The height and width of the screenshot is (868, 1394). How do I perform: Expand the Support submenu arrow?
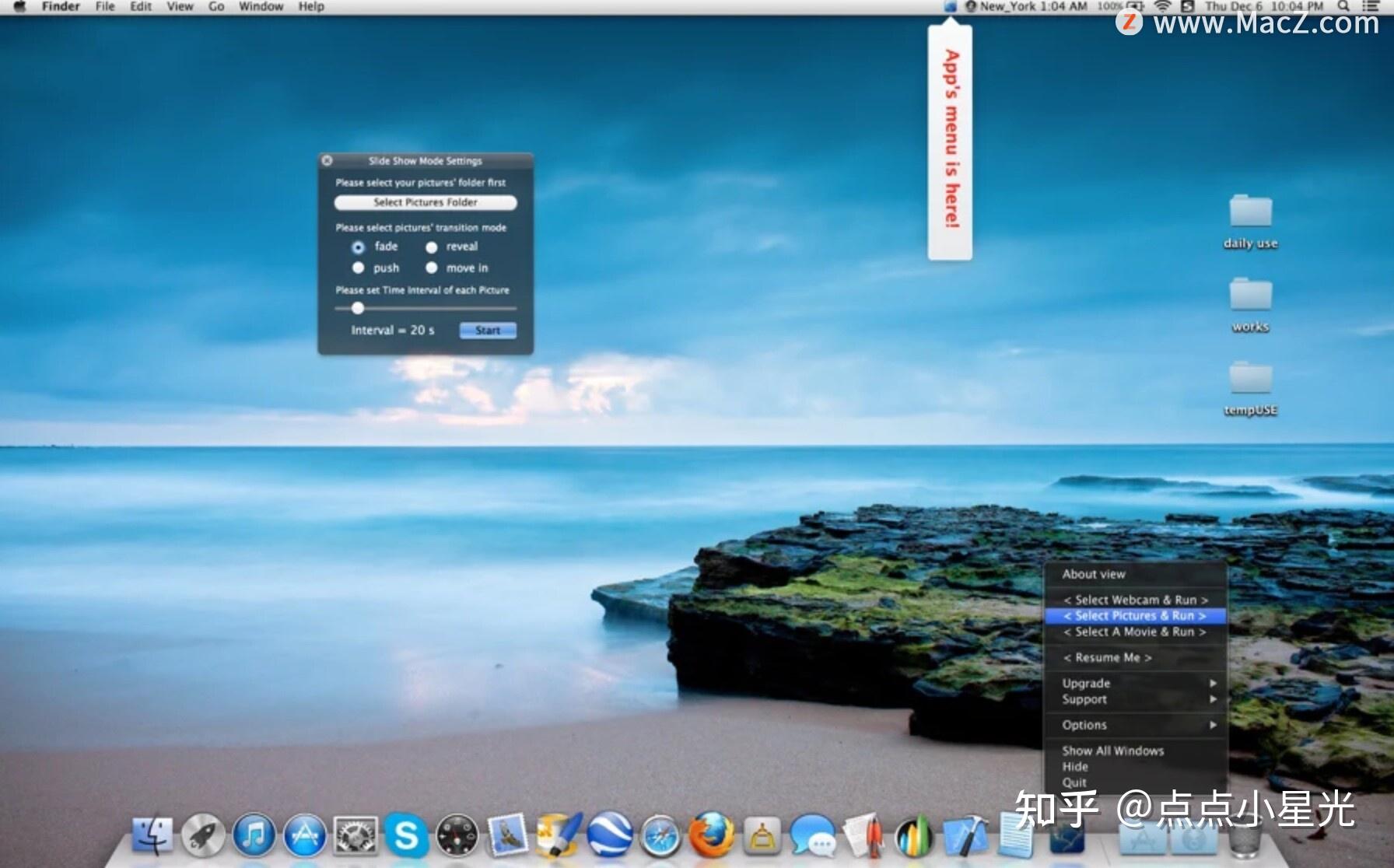pos(1212,699)
